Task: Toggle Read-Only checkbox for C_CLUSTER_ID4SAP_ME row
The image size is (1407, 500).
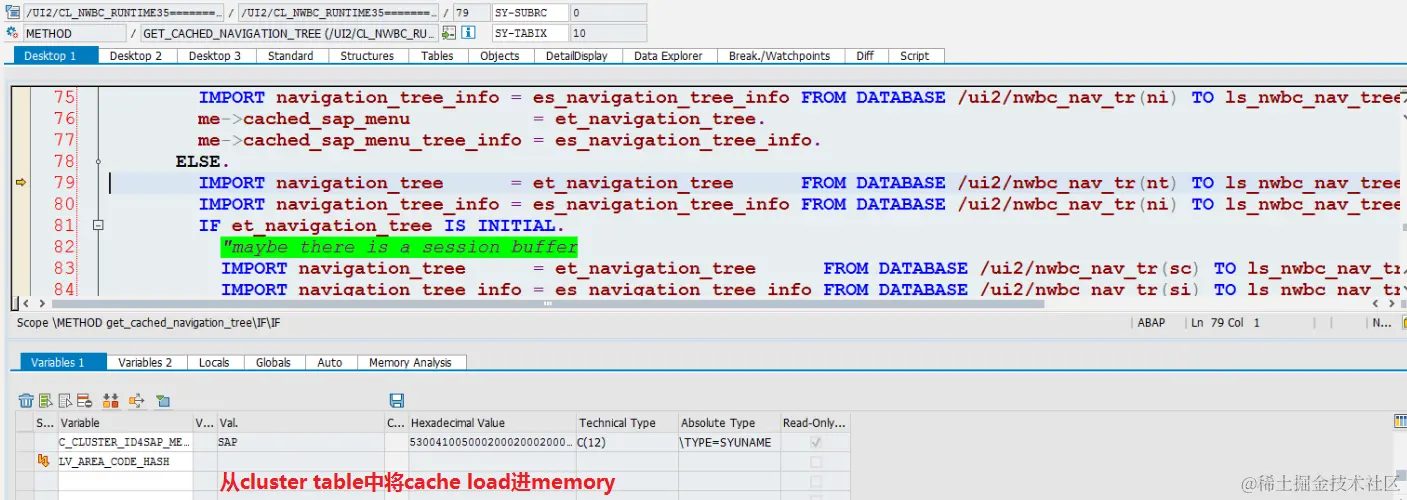Action: click(816, 442)
